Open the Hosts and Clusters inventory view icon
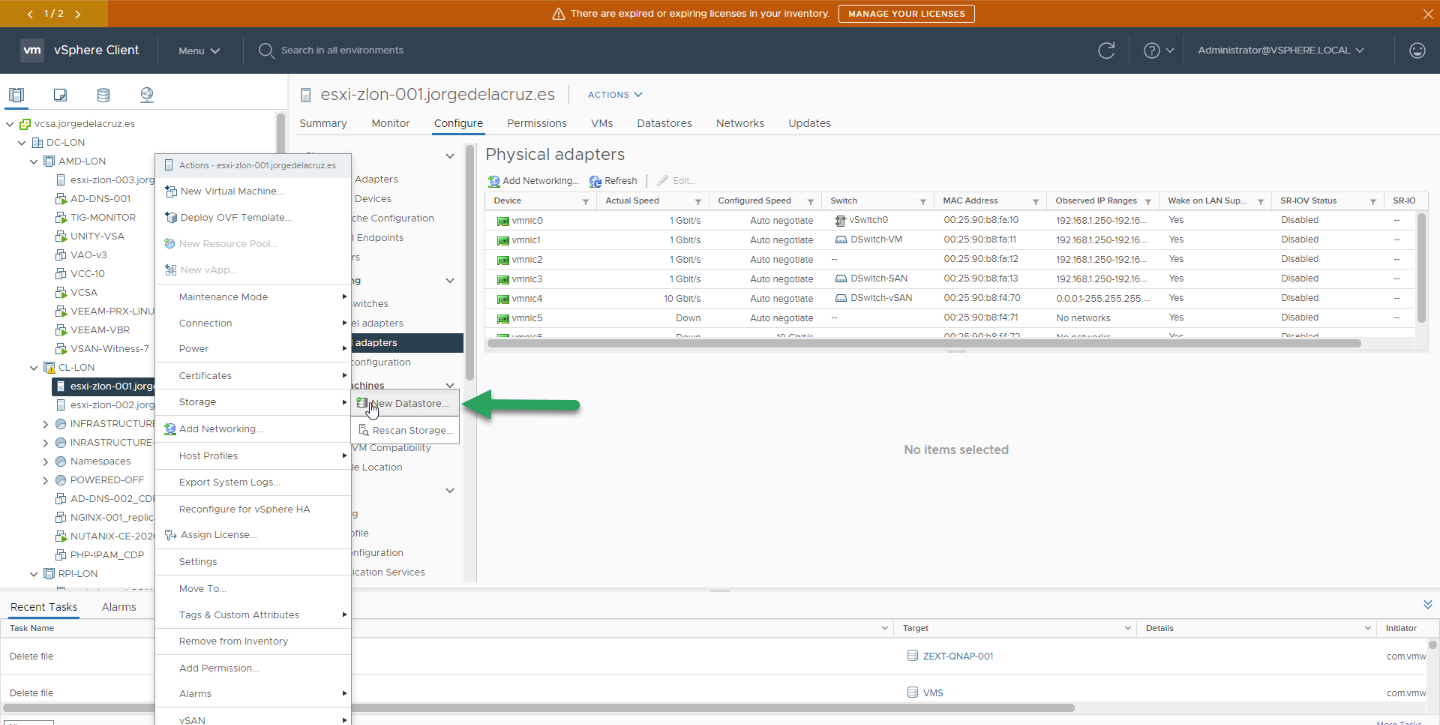The height and width of the screenshot is (725, 1440). point(16,95)
